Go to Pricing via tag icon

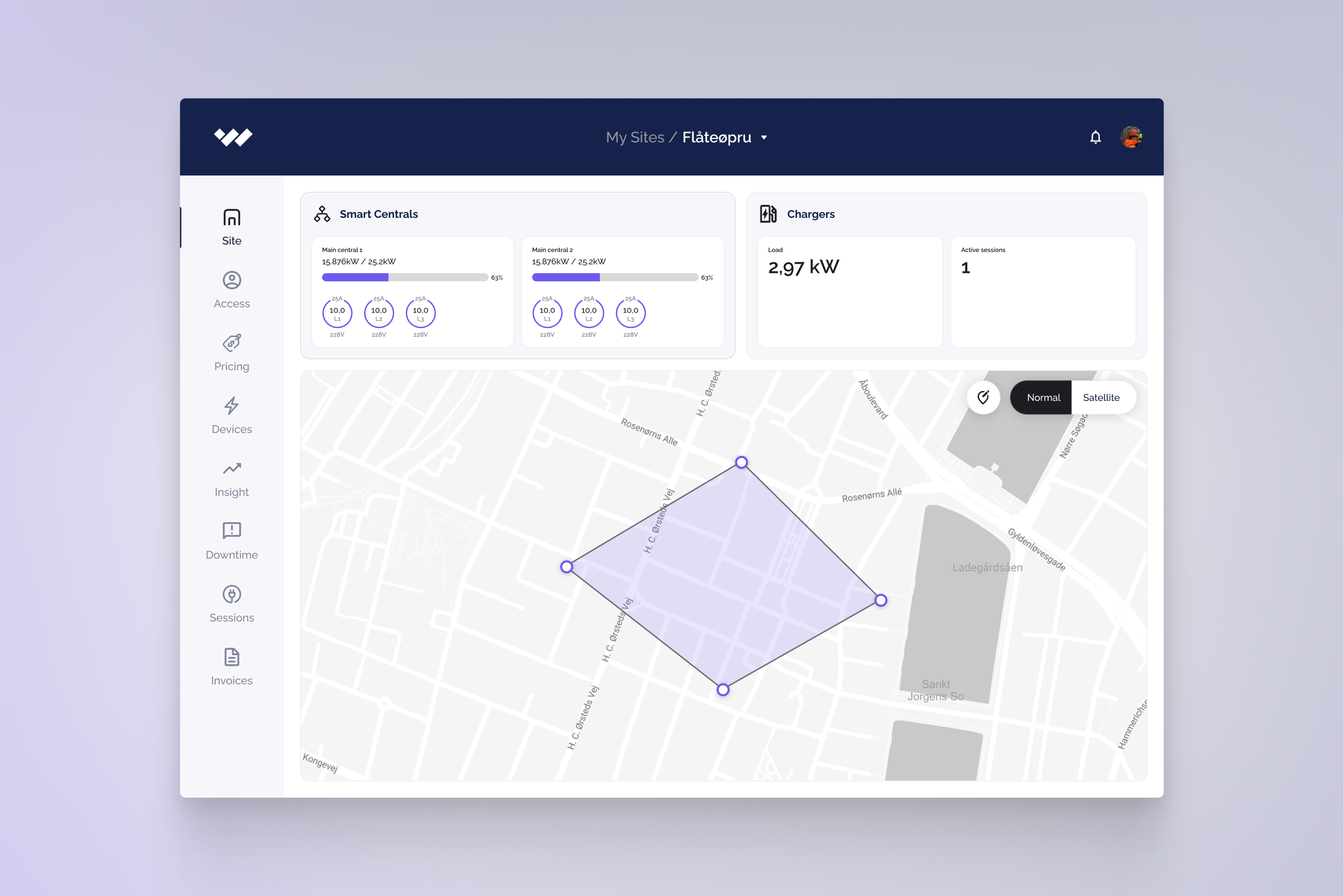(232, 343)
